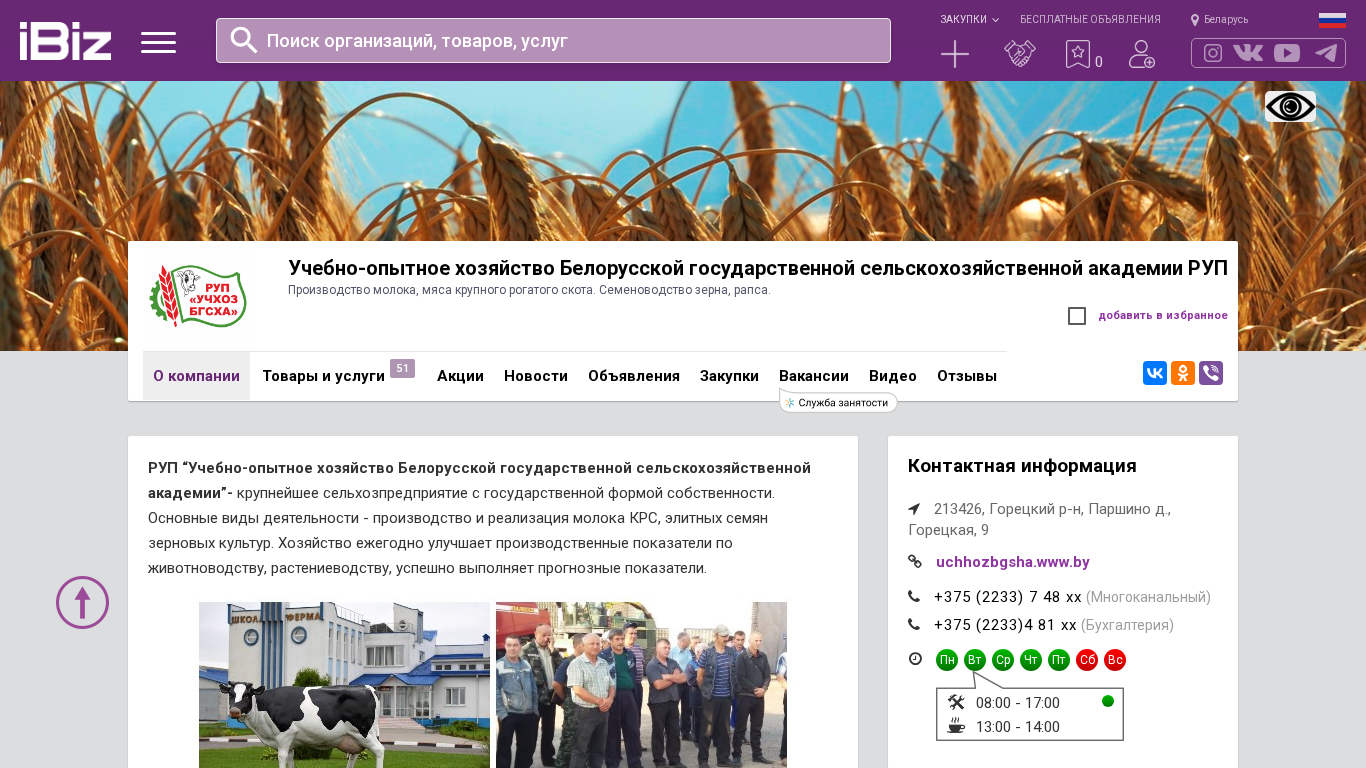Click the website link chain icon

[915, 562]
